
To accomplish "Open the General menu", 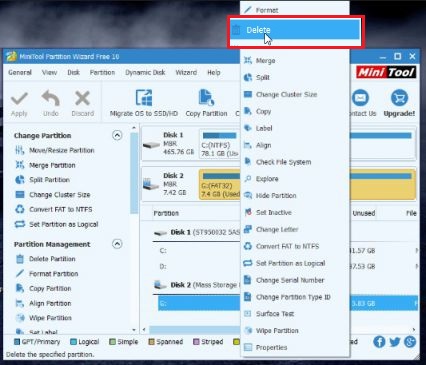I will (20, 72).
